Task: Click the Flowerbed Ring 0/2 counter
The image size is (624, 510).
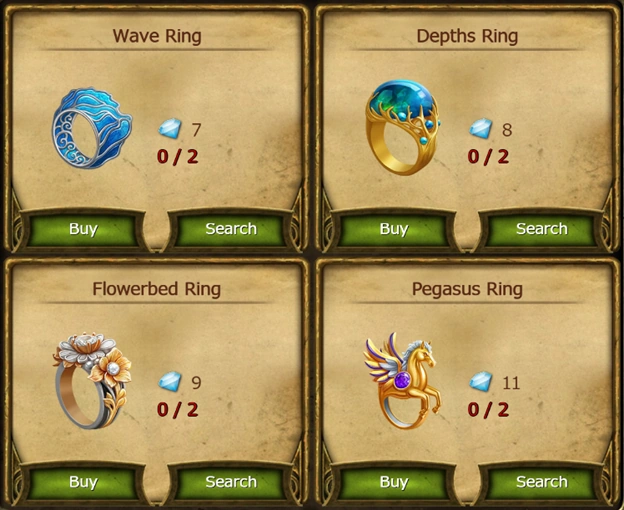Action: pyautogui.click(x=177, y=409)
